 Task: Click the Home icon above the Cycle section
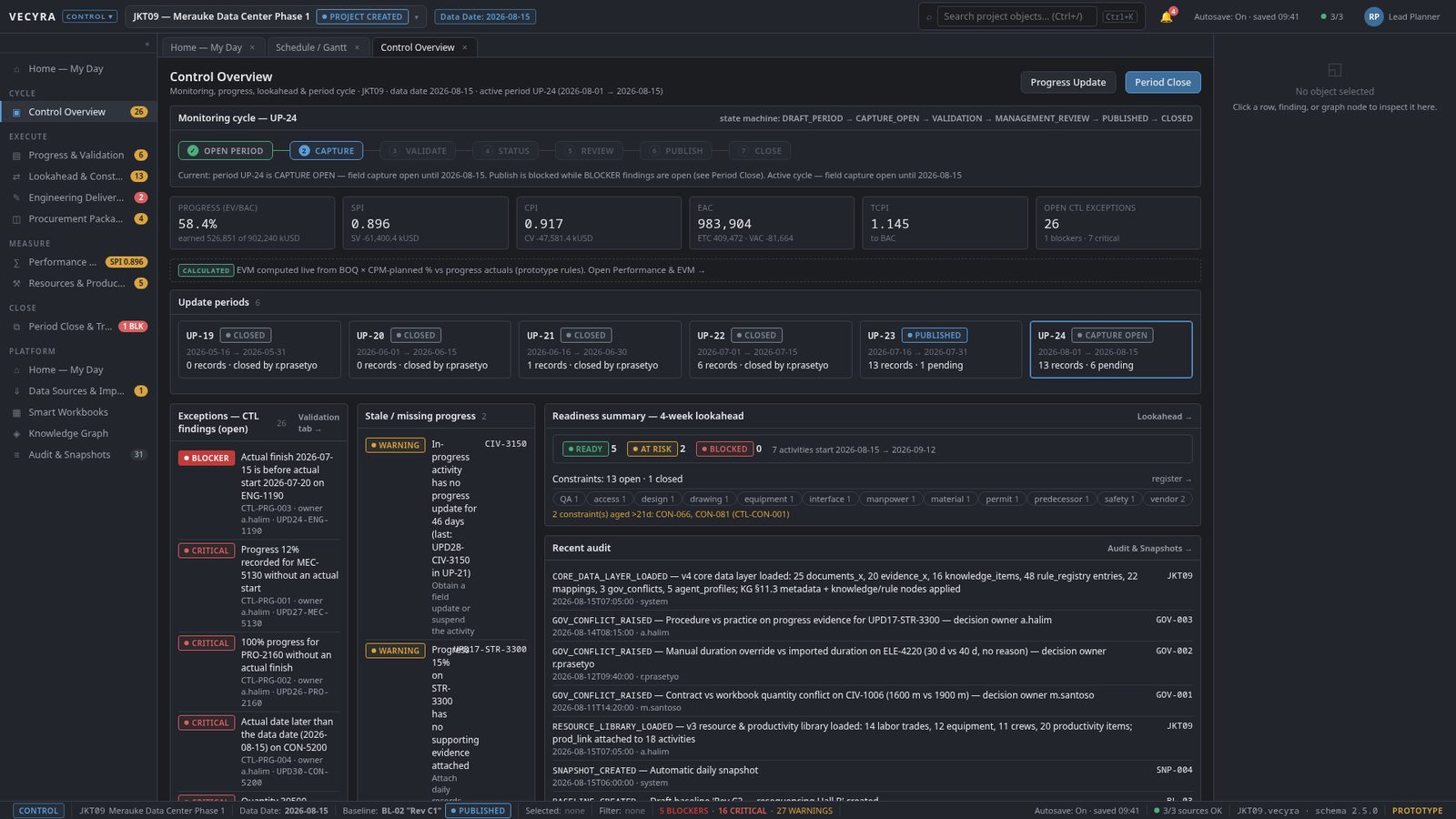click(16, 69)
